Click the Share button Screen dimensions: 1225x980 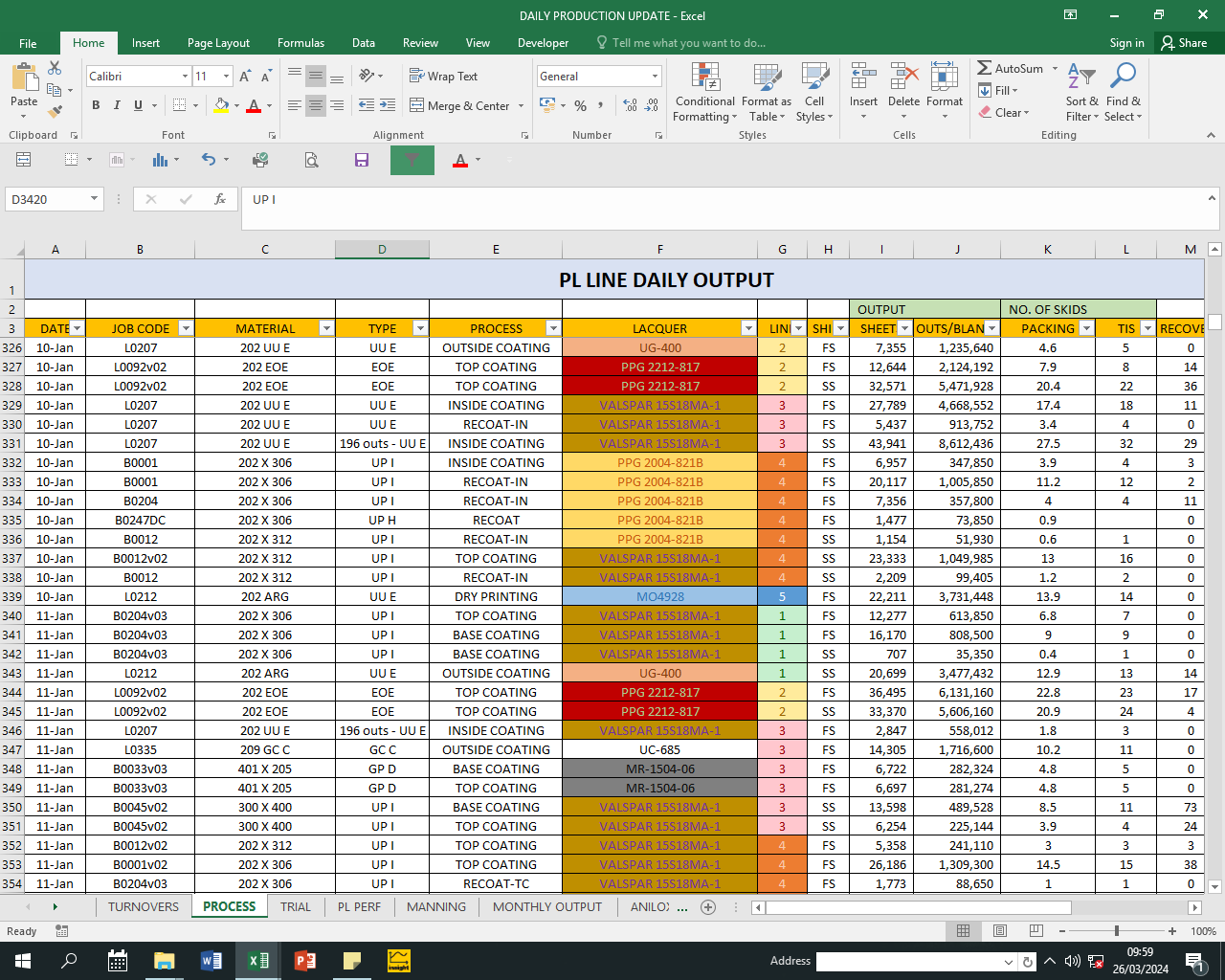1184,43
